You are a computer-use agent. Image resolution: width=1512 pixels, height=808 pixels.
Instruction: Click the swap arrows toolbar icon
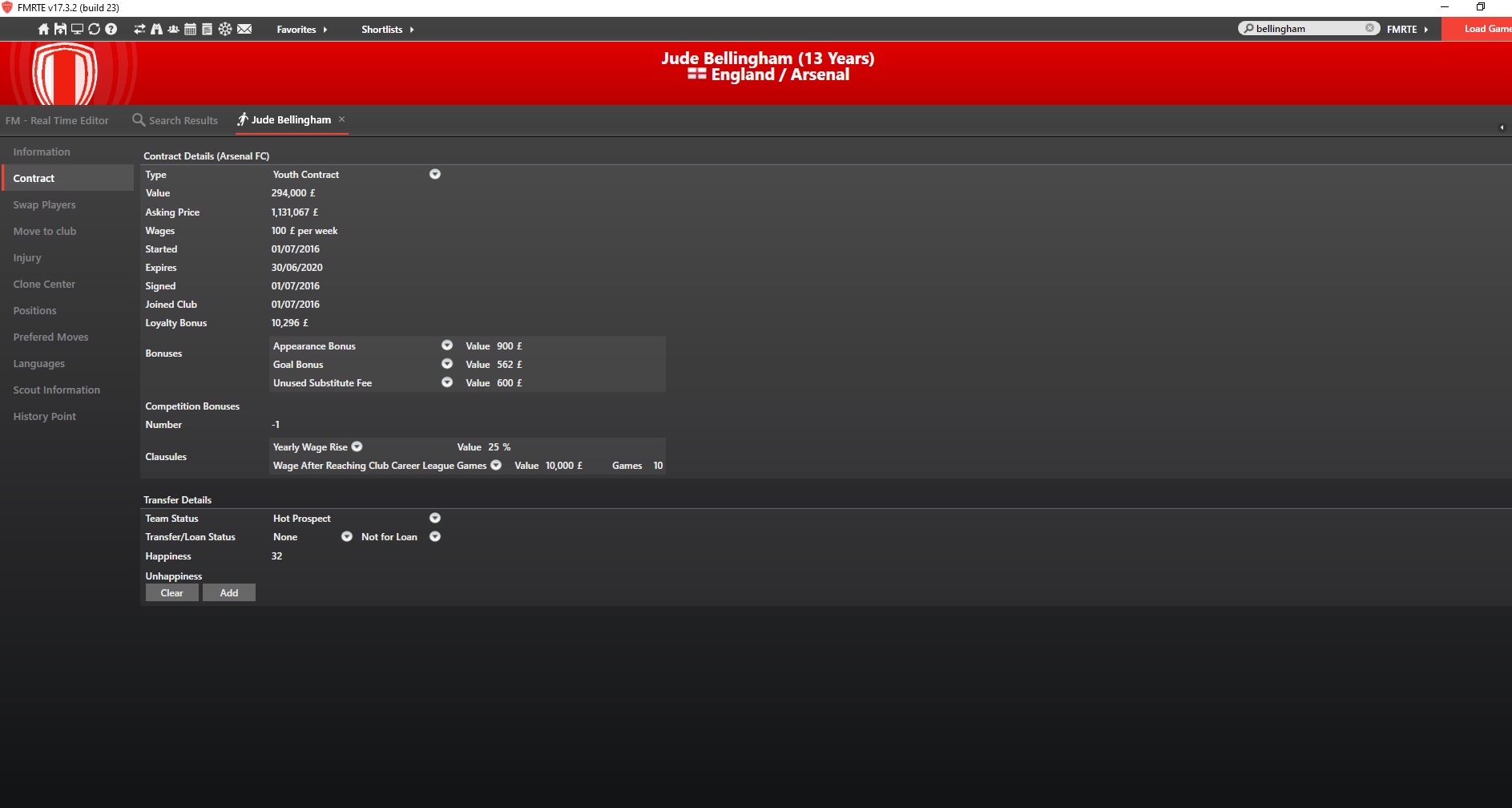(x=139, y=29)
